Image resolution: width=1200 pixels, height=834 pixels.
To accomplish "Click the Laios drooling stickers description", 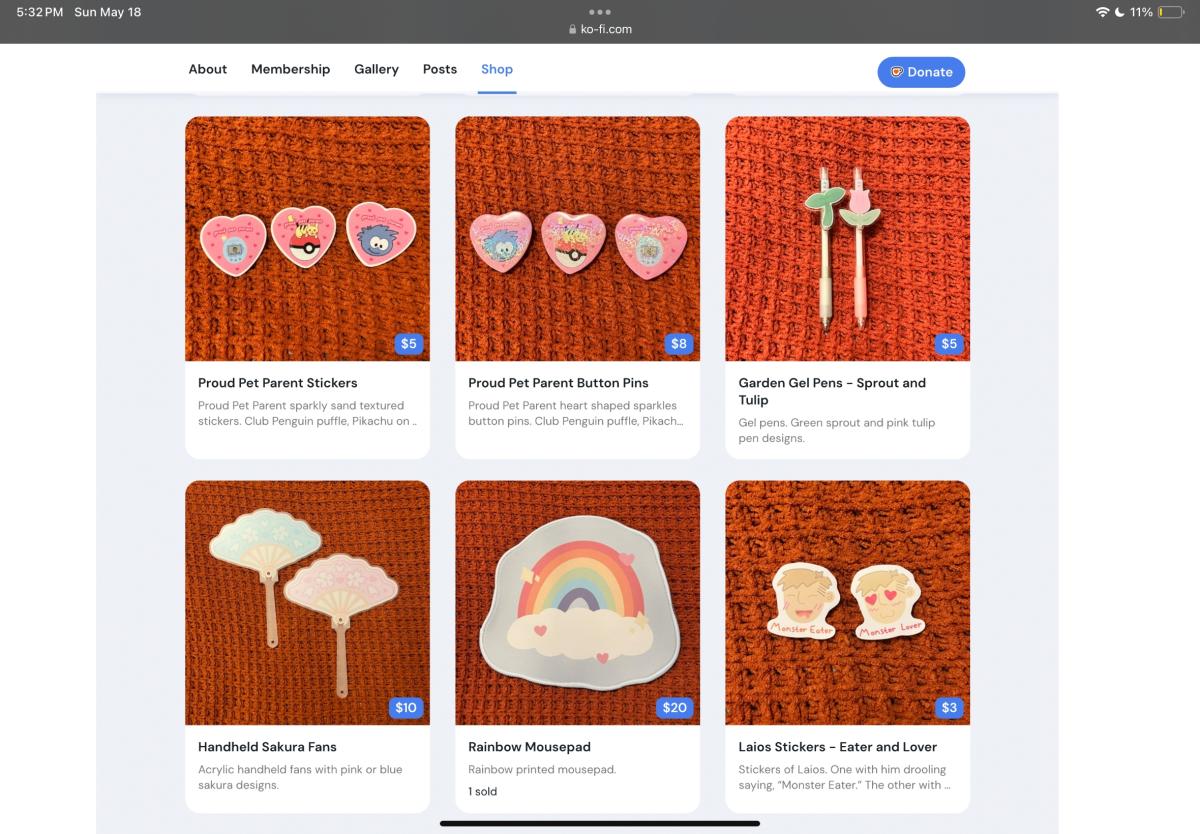I will pyautogui.click(x=844, y=777).
